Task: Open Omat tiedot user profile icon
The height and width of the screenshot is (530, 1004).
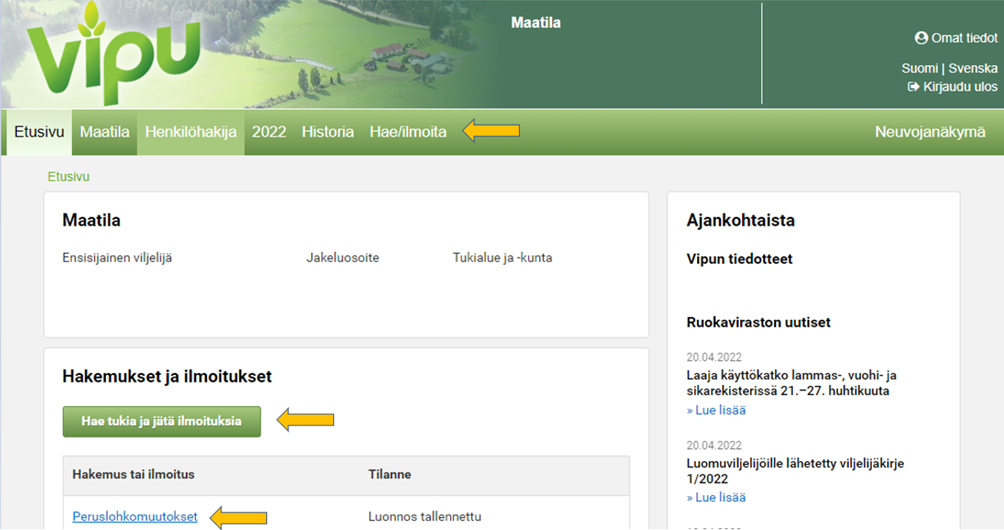Action: (x=921, y=38)
